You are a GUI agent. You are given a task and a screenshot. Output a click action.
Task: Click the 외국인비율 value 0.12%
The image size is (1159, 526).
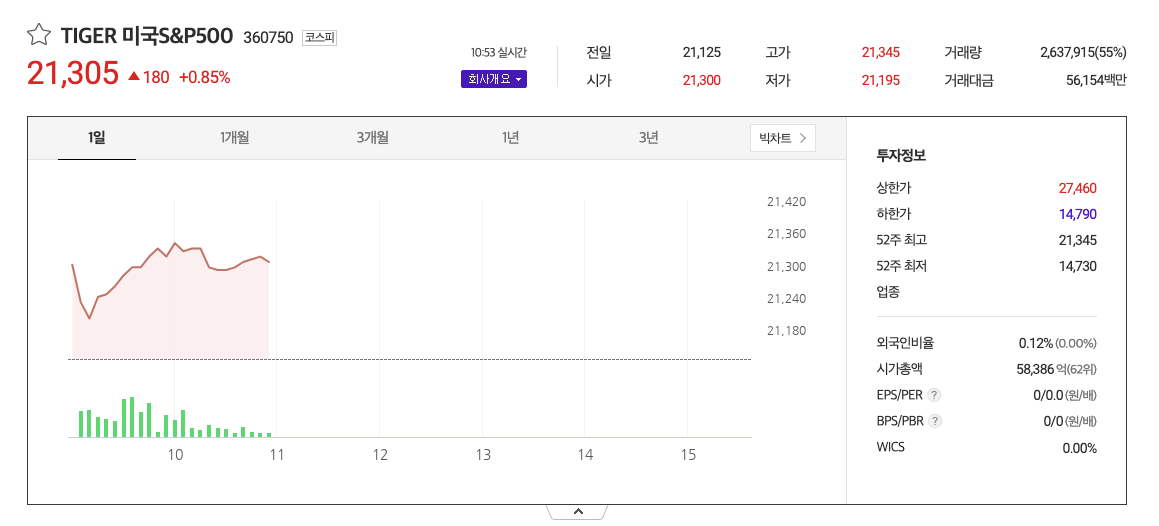[1035, 344]
